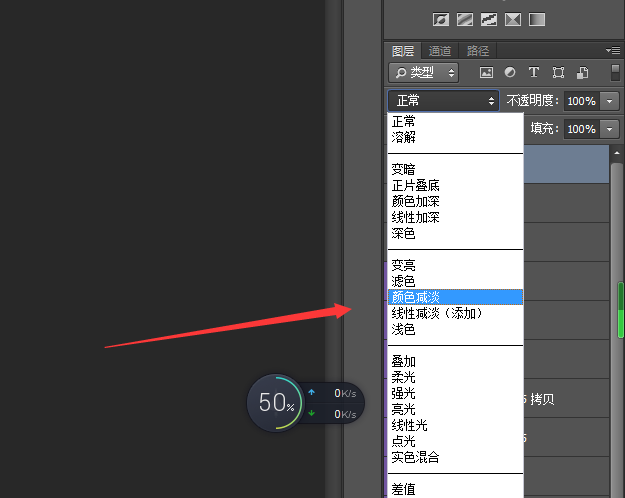The width and height of the screenshot is (625, 498).
Task: Select 深色 blend mode
Action: [455, 233]
